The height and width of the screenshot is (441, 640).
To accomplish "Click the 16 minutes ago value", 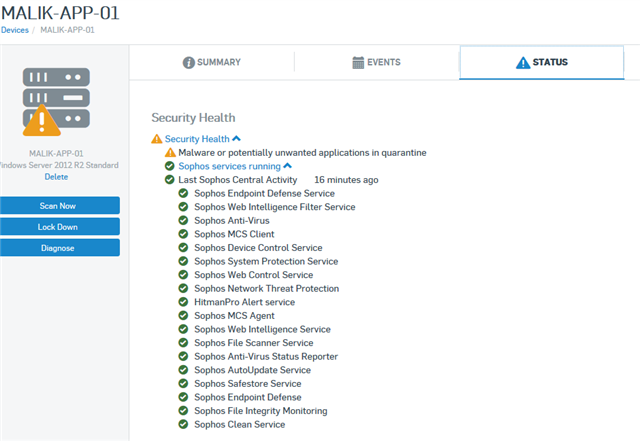I will (x=346, y=180).
